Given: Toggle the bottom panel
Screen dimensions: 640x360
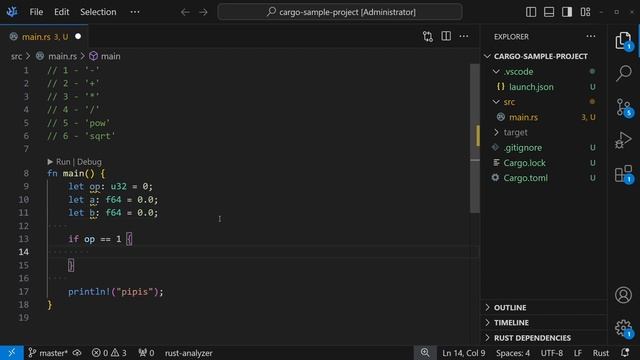Looking at the screenshot, I should 549,12.
